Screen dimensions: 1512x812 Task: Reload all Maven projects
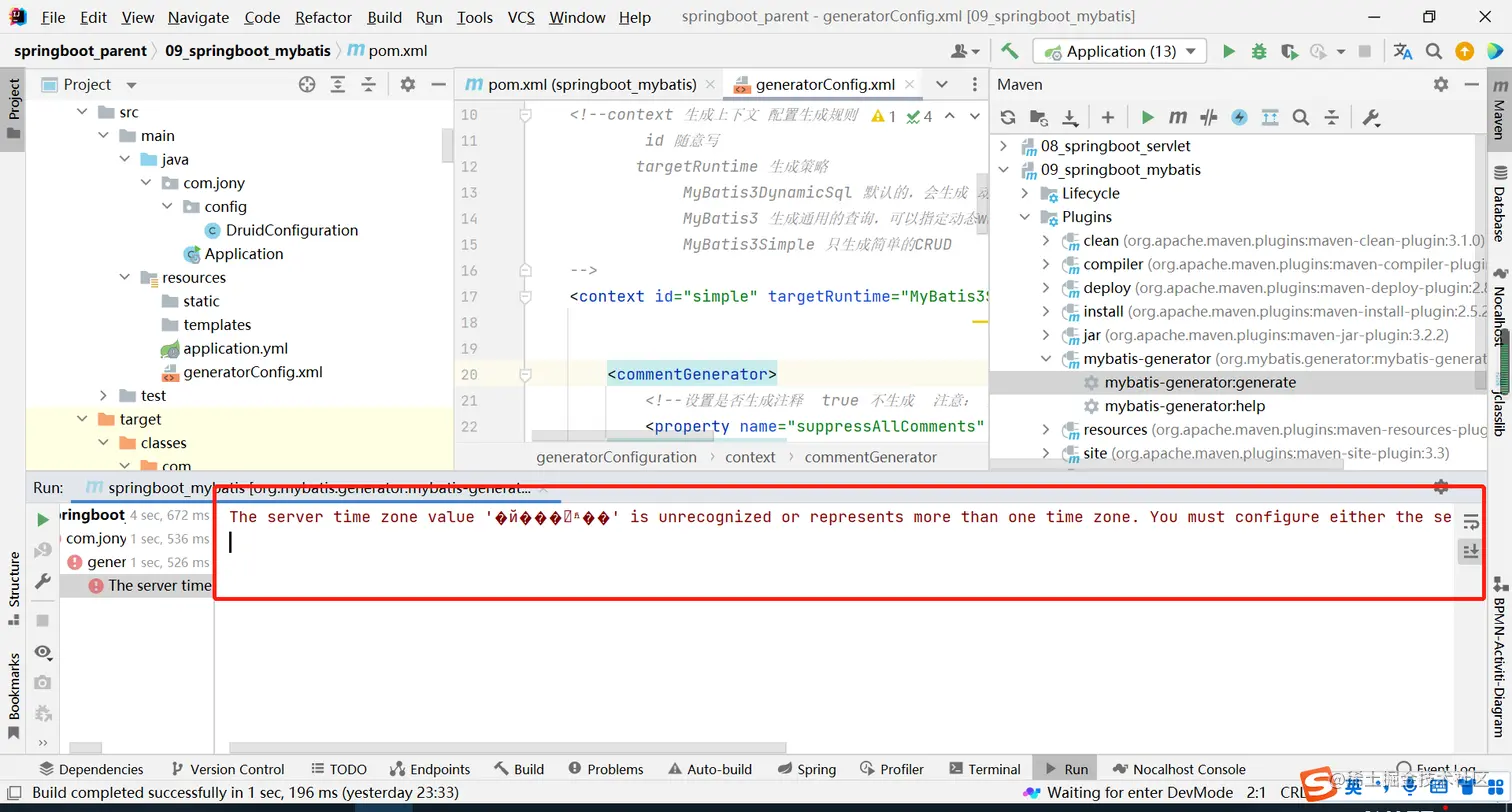(1008, 118)
